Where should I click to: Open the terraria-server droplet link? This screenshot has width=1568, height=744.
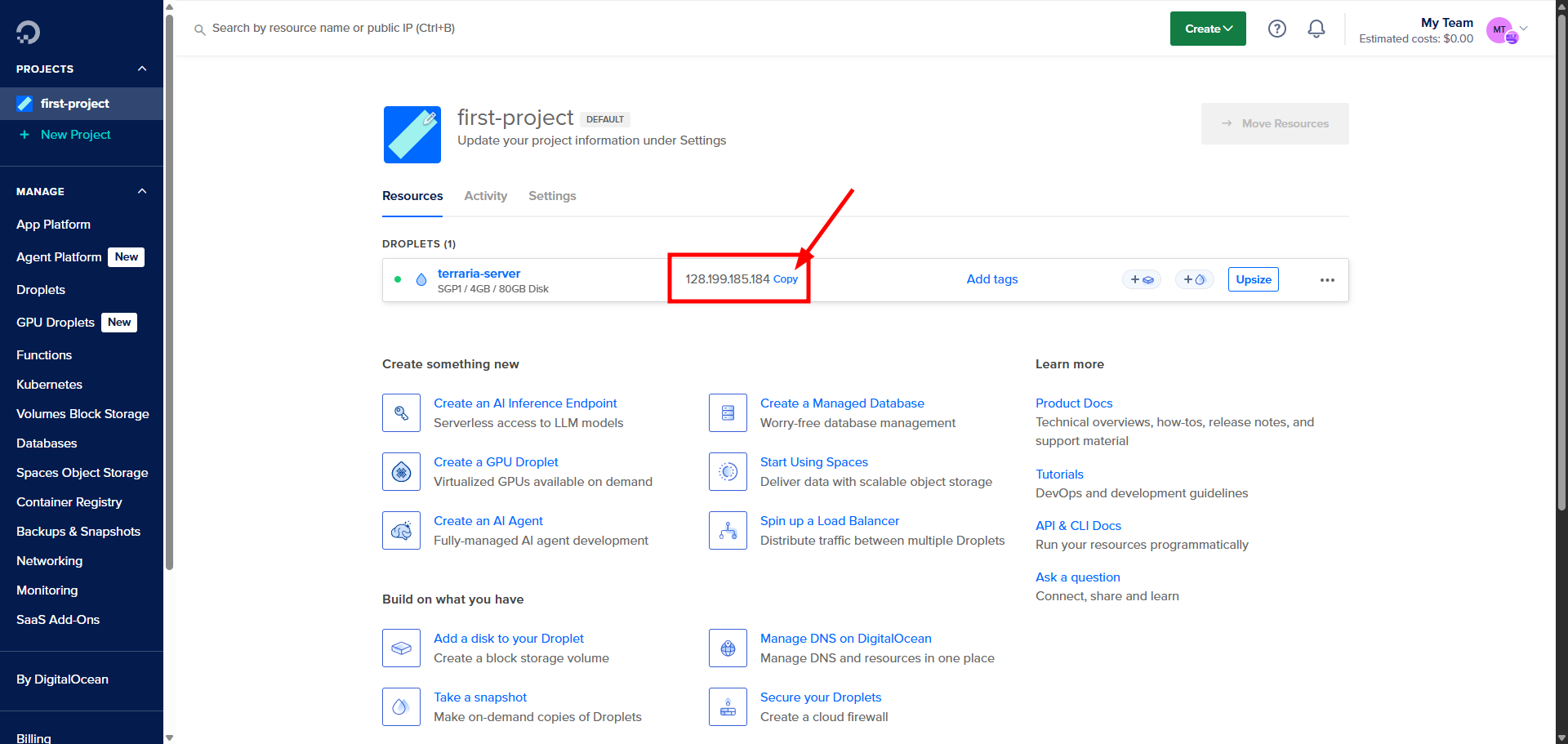click(479, 273)
